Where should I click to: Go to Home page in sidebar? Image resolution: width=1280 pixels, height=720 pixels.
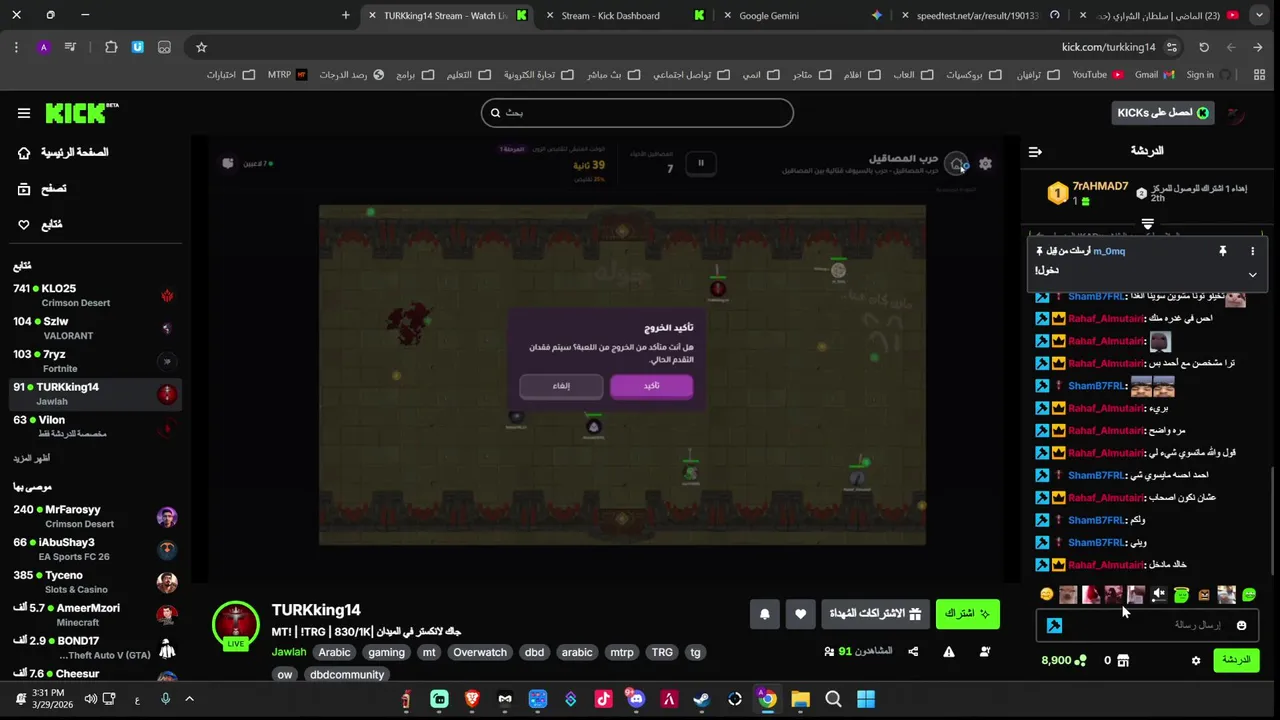coord(63,152)
